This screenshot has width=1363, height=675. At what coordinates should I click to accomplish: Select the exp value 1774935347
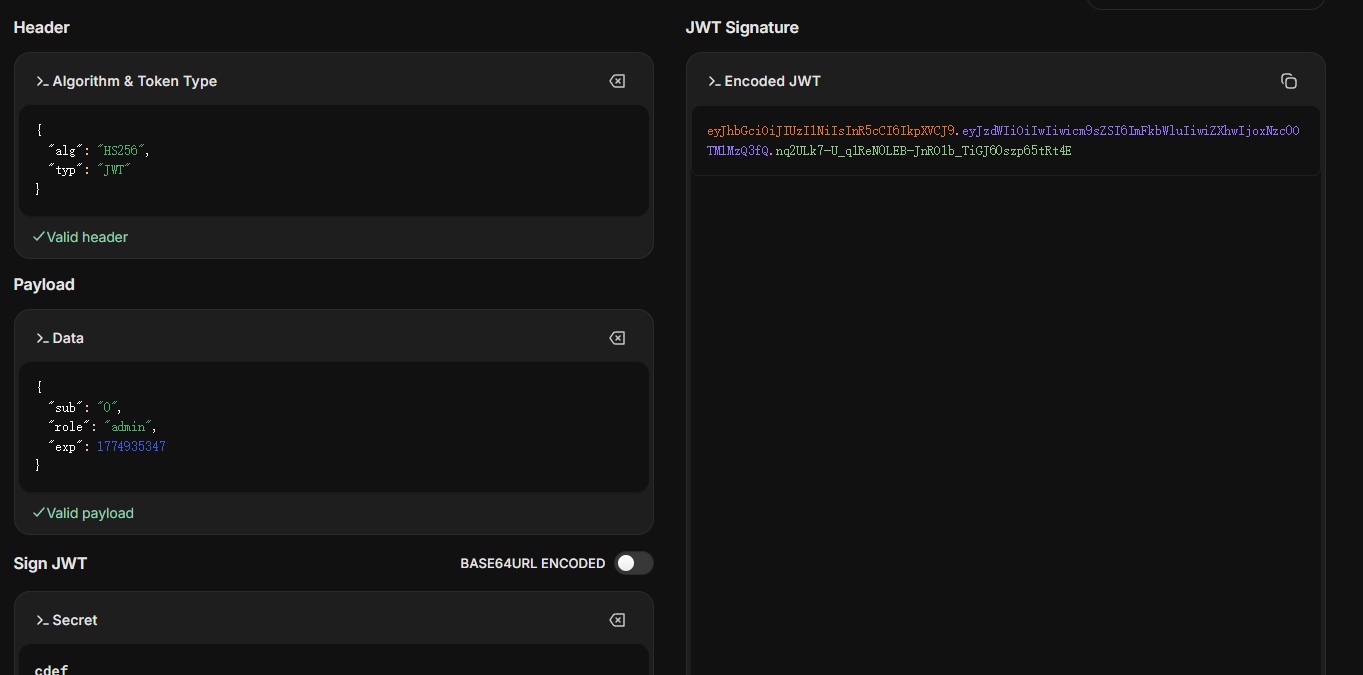tap(131, 446)
